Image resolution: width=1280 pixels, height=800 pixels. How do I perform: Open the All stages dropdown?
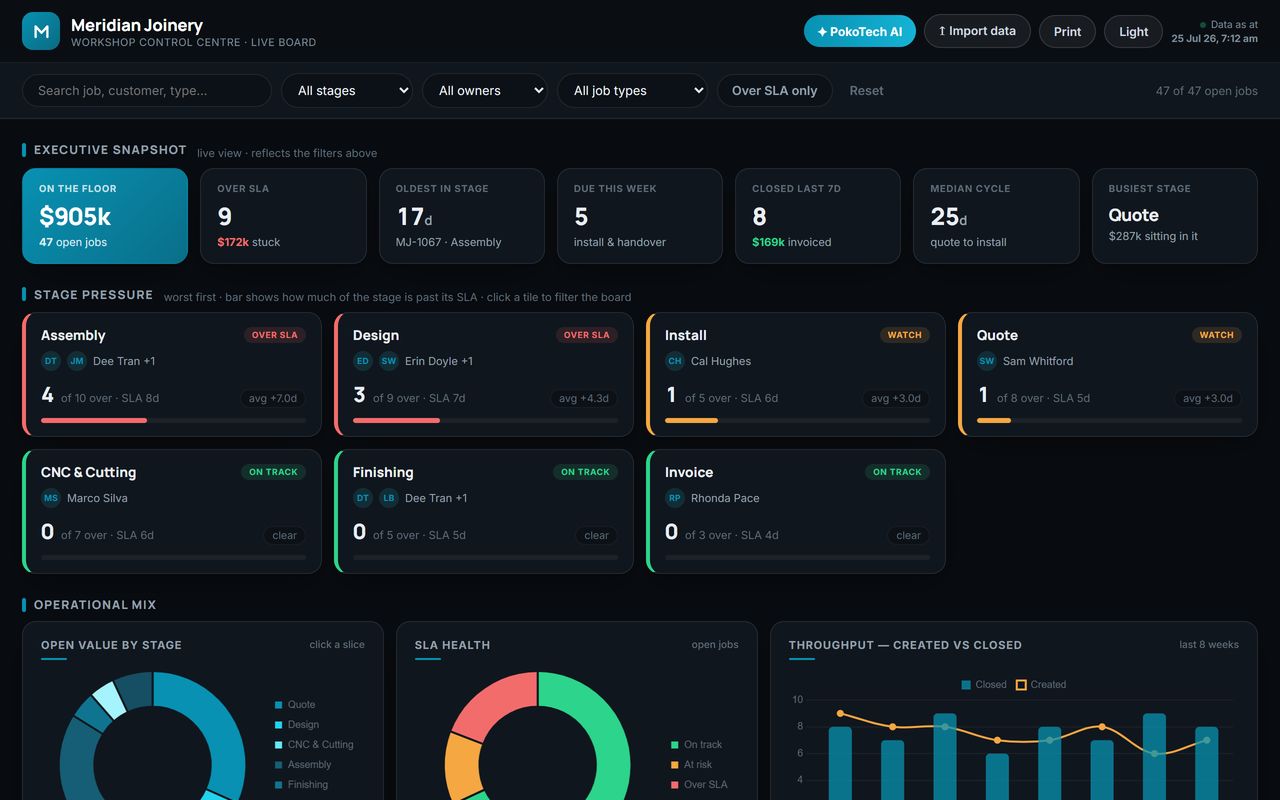coord(347,90)
